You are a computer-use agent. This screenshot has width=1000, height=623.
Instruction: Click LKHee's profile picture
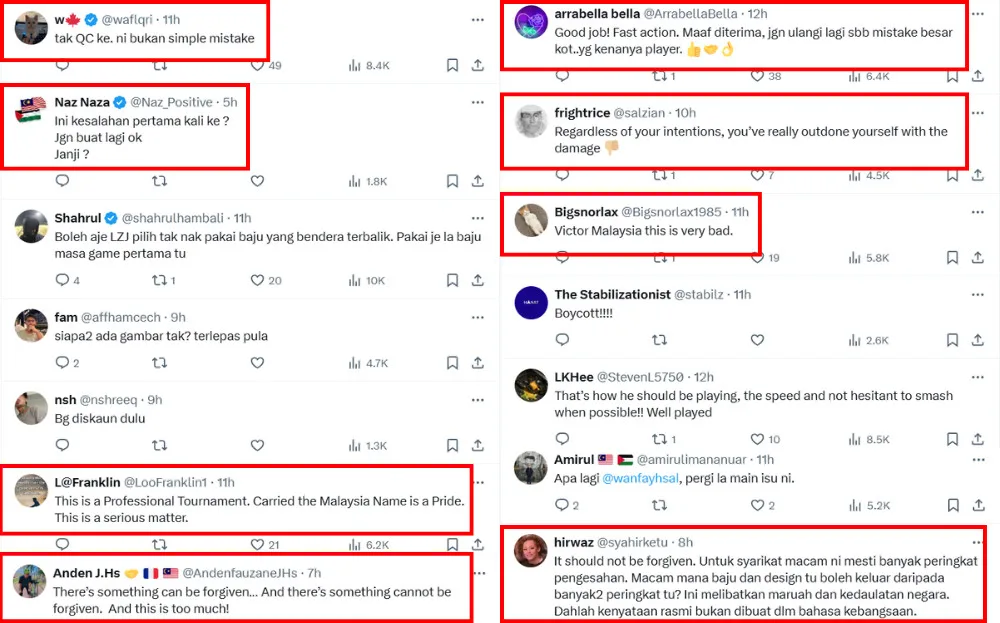coord(530,386)
